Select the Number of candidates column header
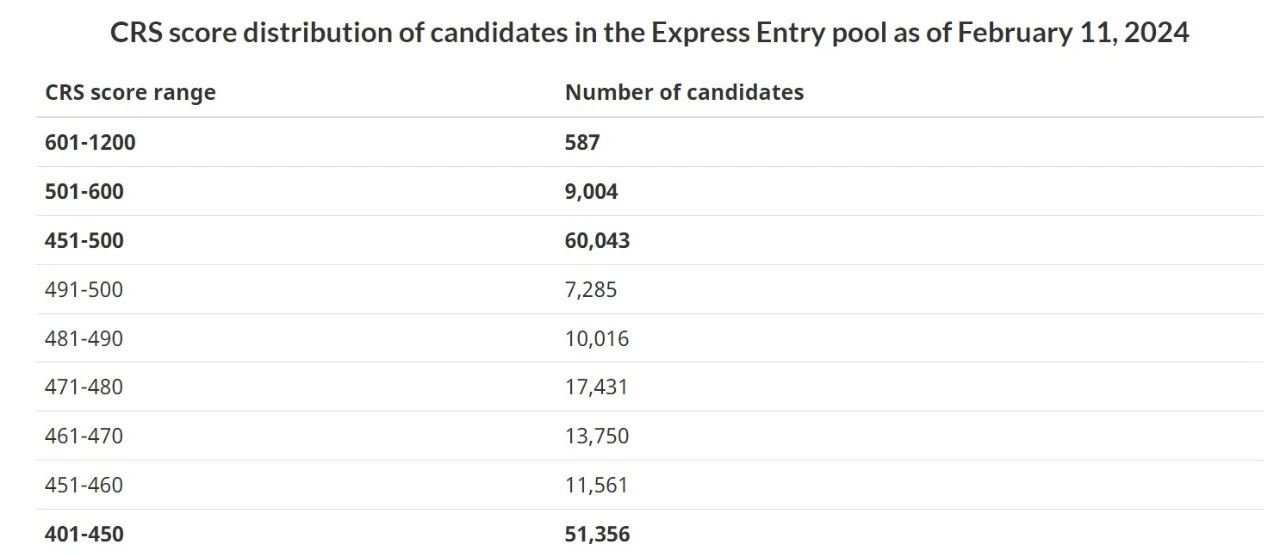The image size is (1280, 557). click(x=684, y=92)
